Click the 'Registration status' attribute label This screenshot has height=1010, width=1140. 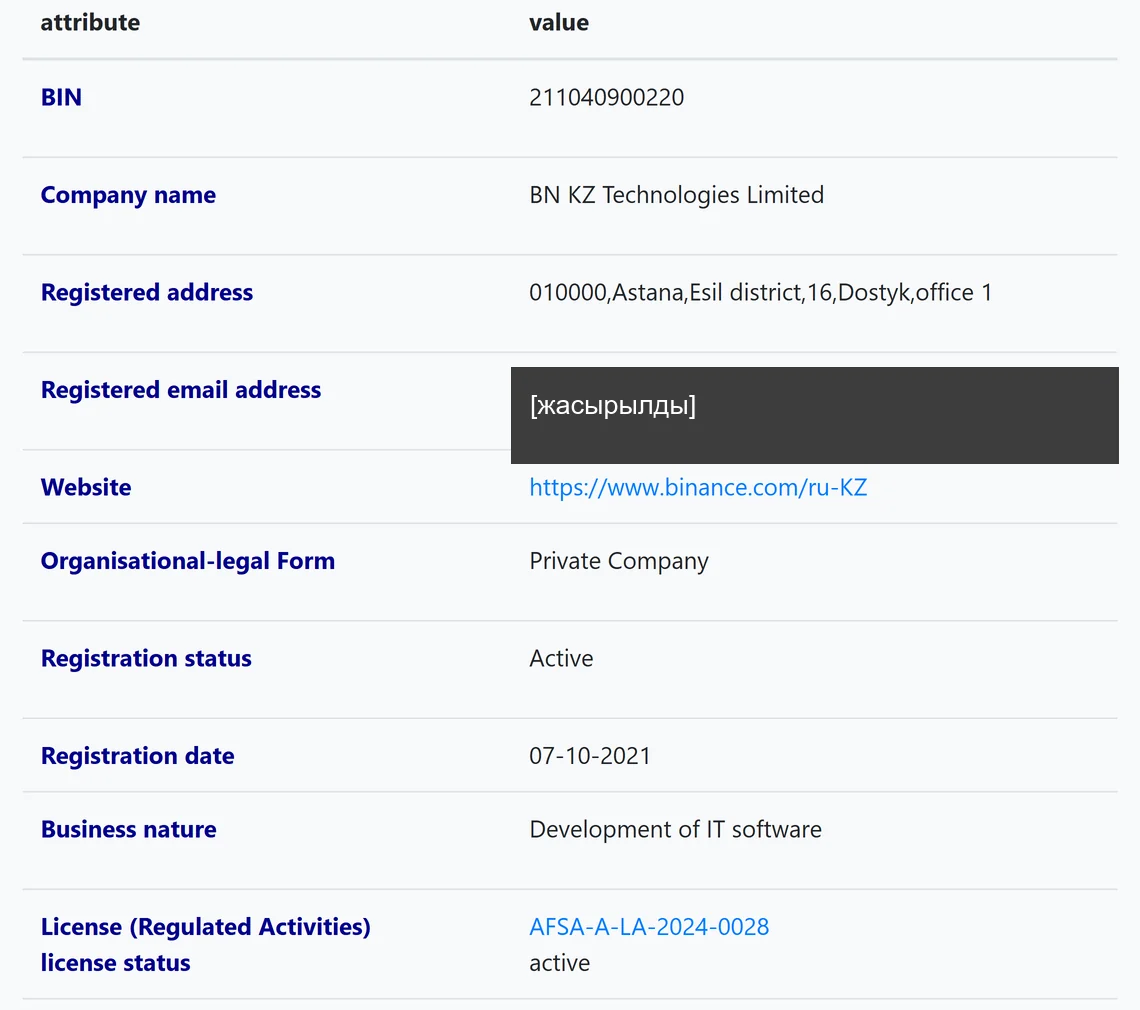click(146, 658)
